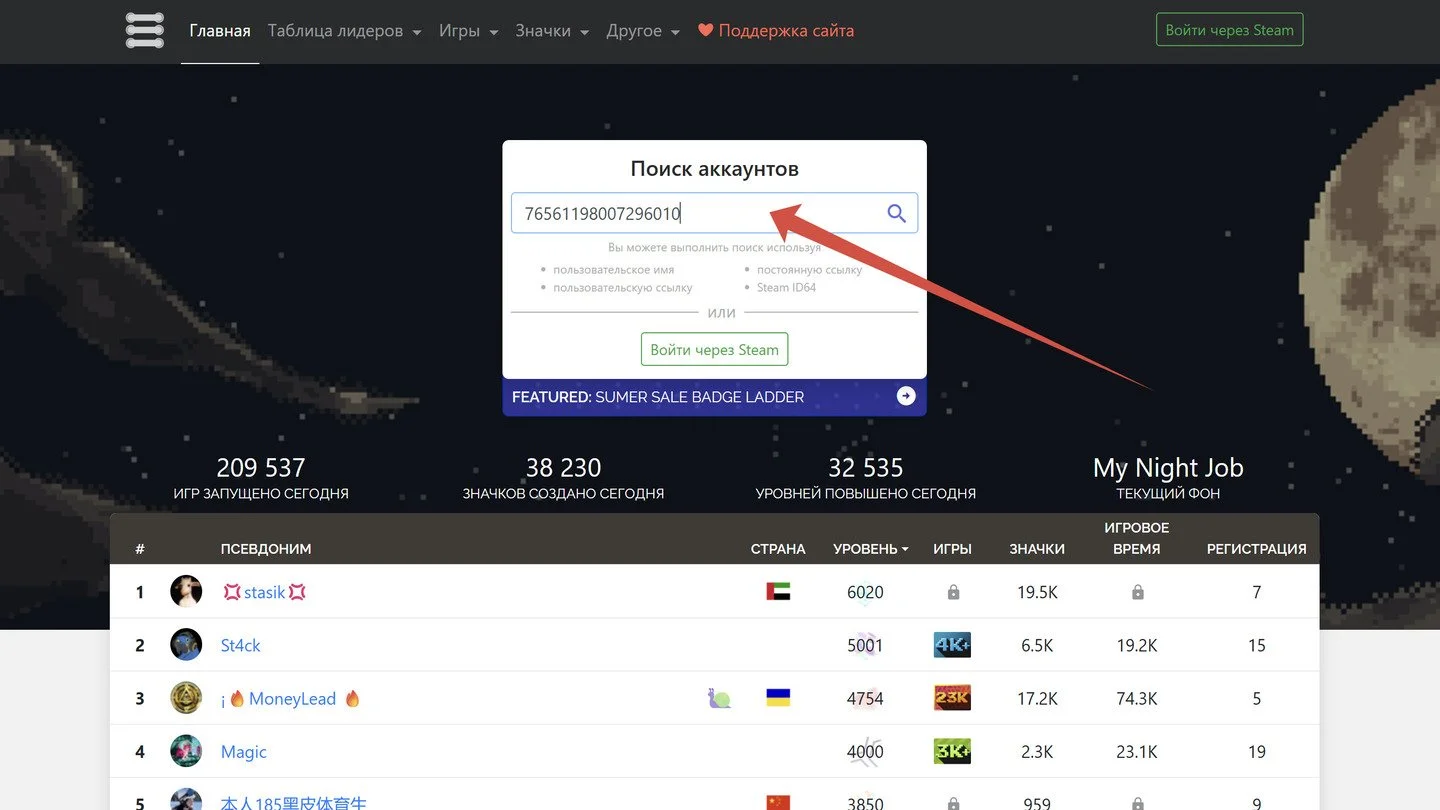Click the Поиск аккаунтов heading
1440x810 pixels.
(714, 169)
